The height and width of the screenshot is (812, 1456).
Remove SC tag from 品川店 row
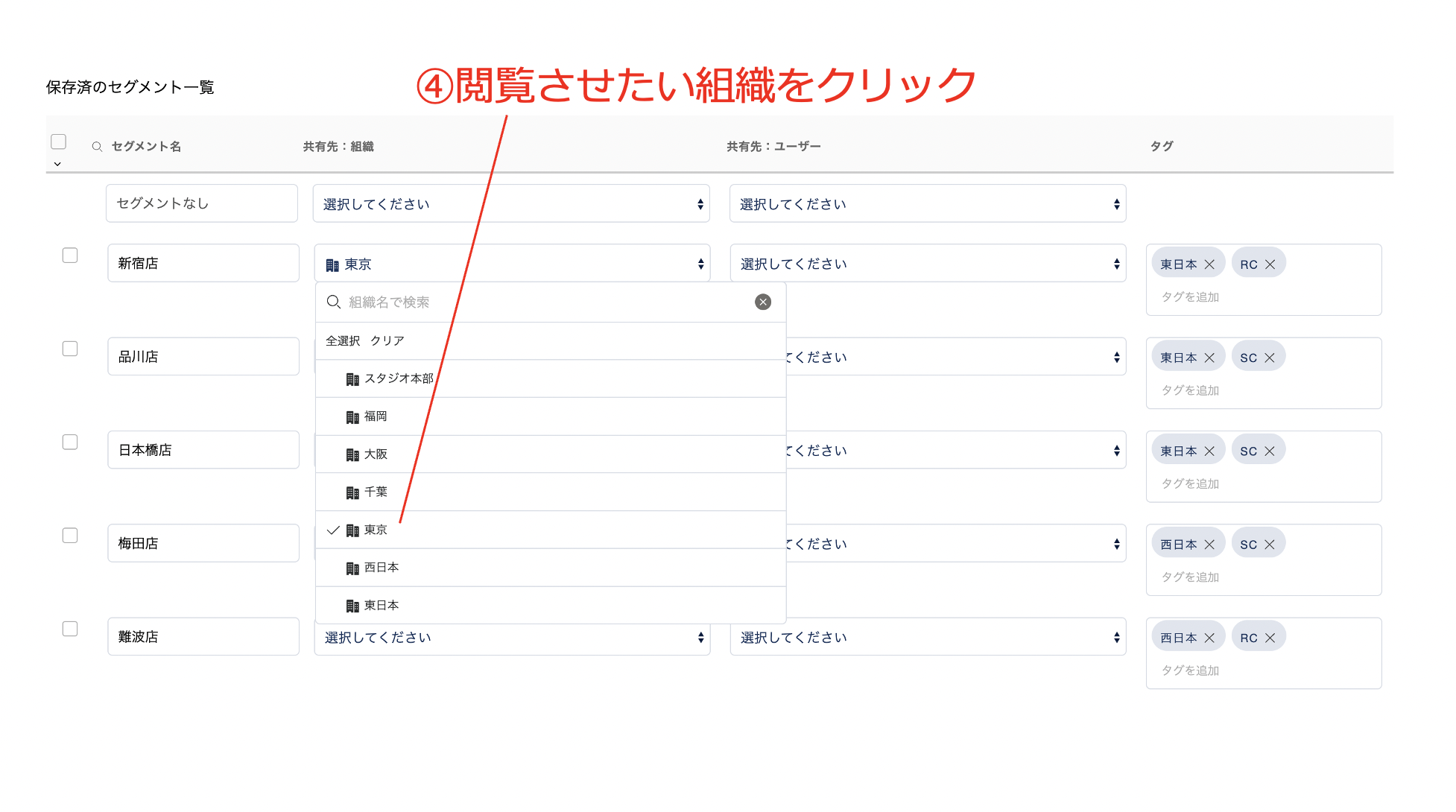[1270, 358]
